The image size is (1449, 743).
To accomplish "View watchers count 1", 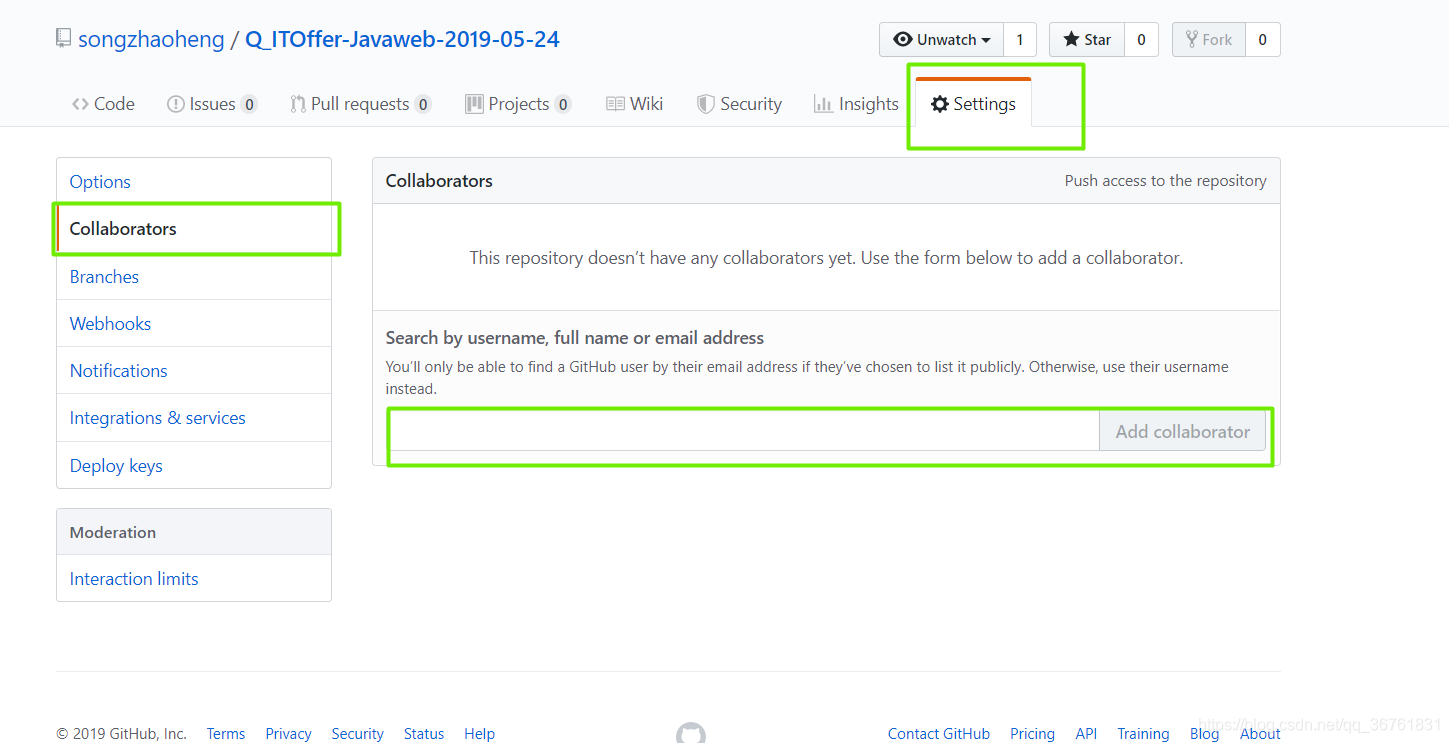I will (x=1020, y=39).
